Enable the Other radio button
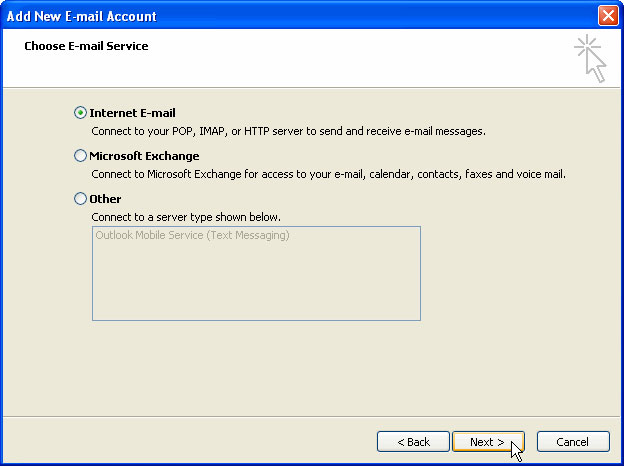This screenshot has height=466, width=624. pos(81,199)
